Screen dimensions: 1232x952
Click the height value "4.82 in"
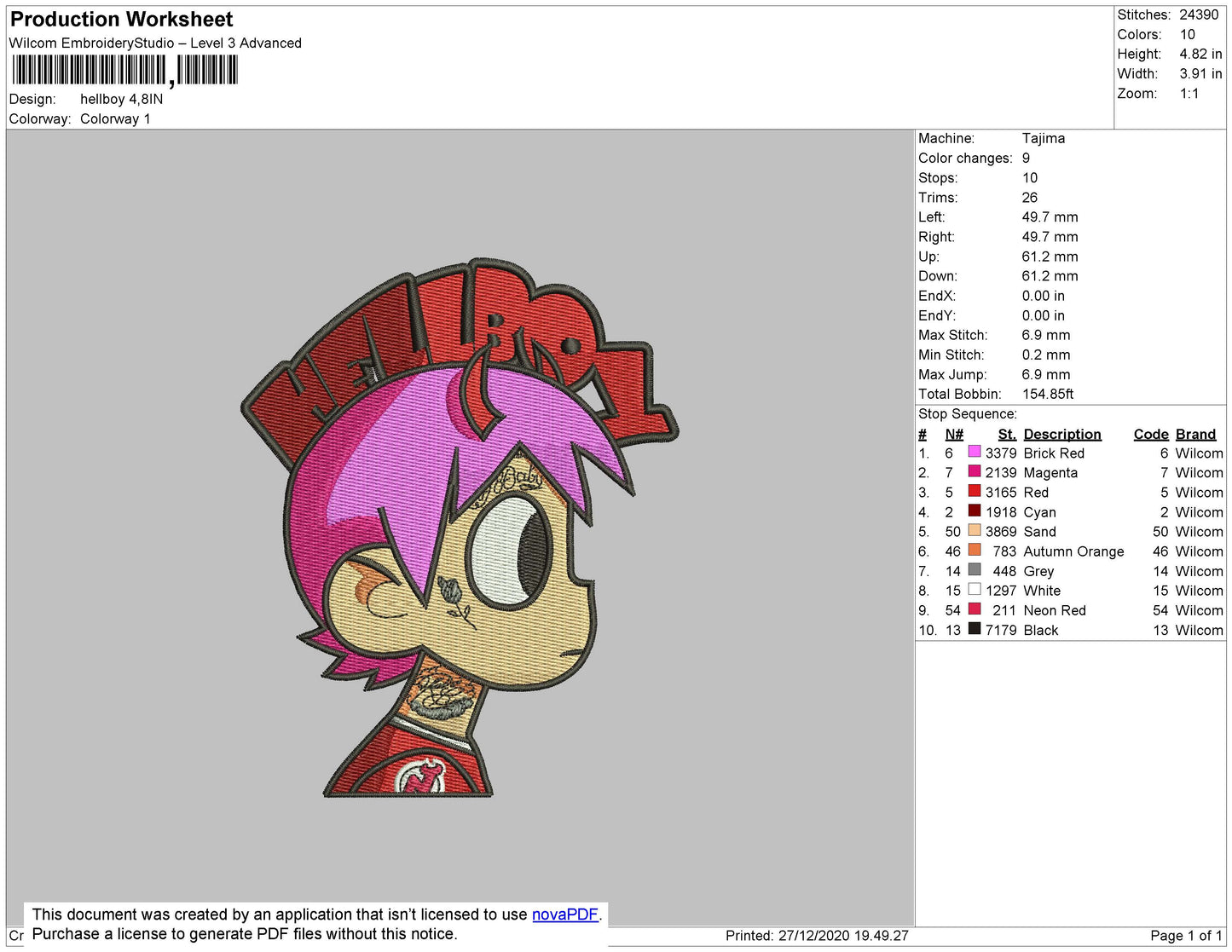point(1200,54)
